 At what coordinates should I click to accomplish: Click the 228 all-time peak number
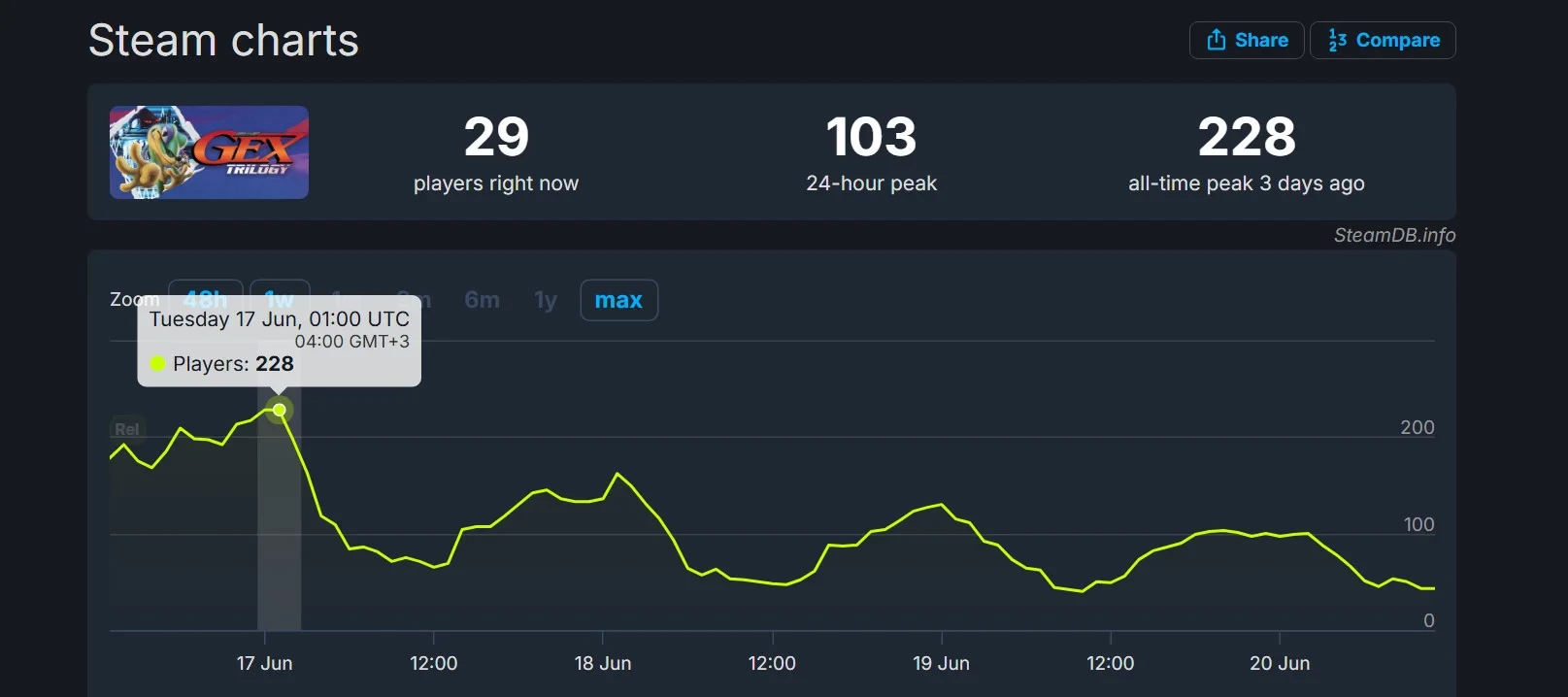point(1246,137)
